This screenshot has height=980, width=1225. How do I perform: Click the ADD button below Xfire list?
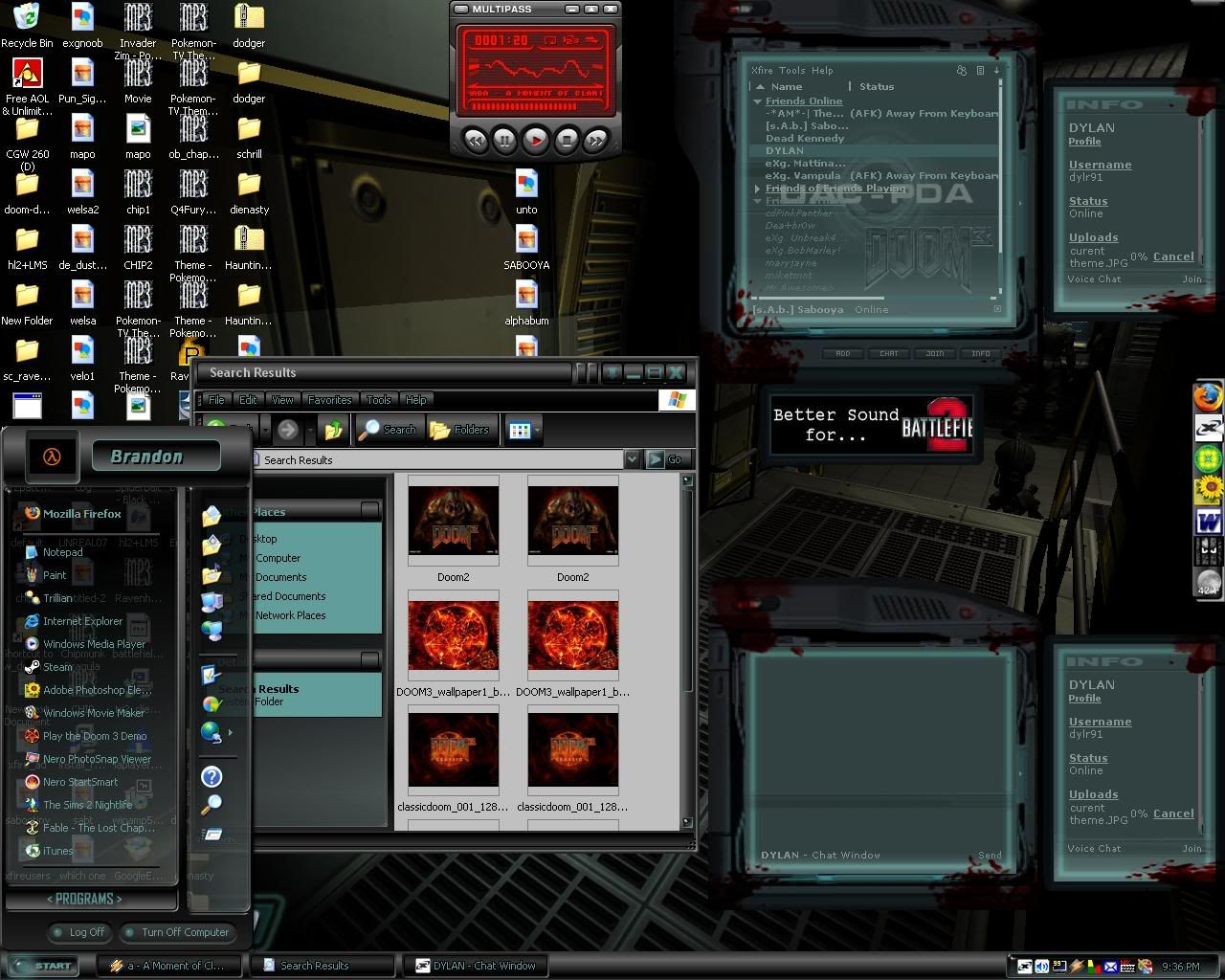point(843,353)
